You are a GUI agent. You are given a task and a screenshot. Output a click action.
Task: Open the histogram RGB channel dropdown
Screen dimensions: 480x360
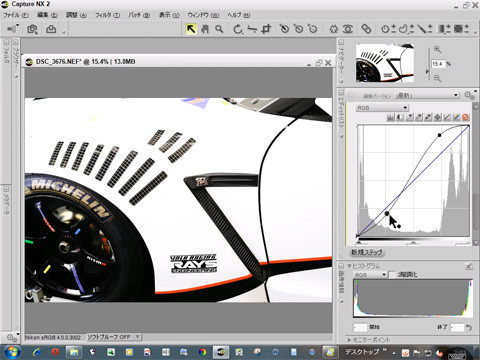370,274
